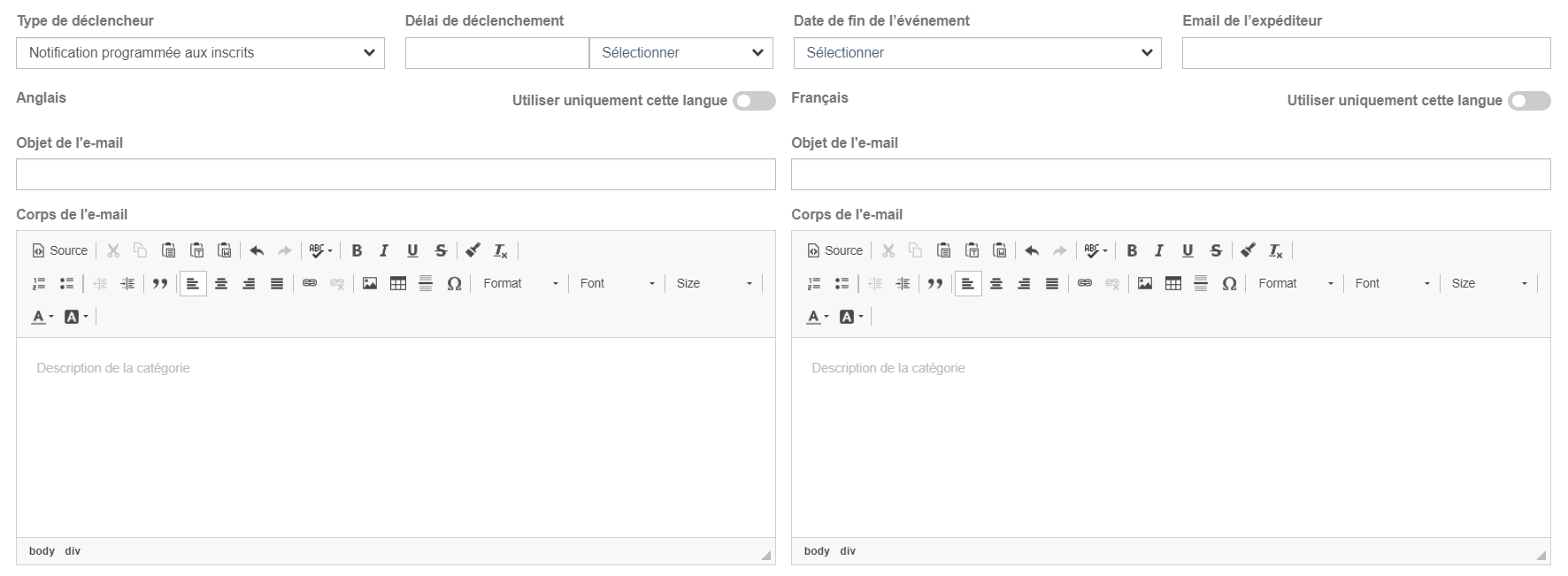Open Font dropdown in French editor

1392,283
